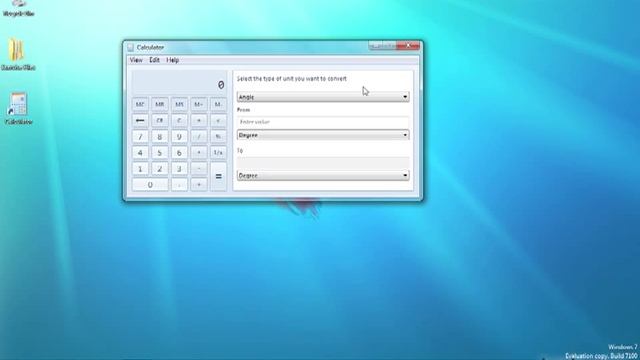Click the multiplication key
Image resolution: width=640 pixels, height=360 pixels.
pos(199,153)
